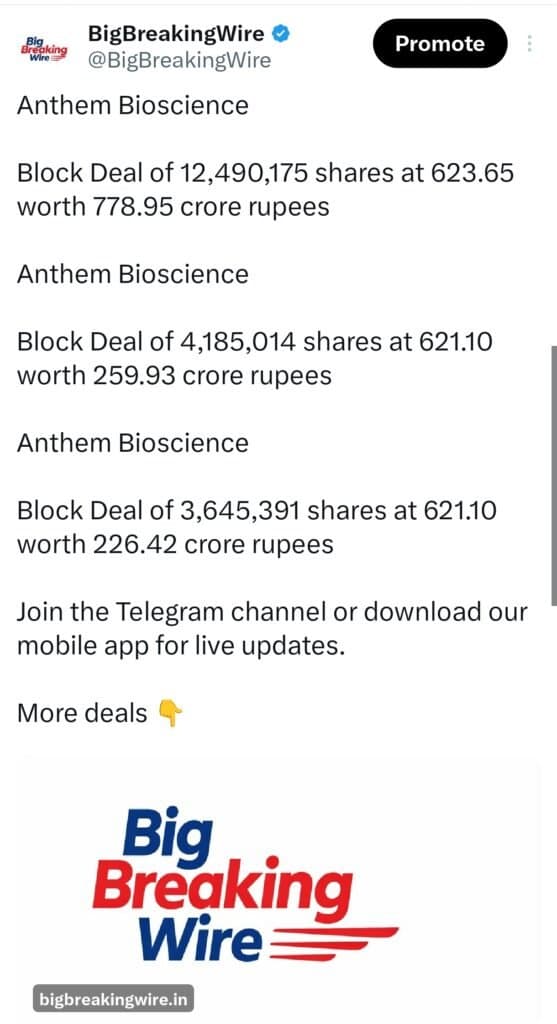Click the Promote button
The height and width of the screenshot is (1024, 557).
pos(440,44)
